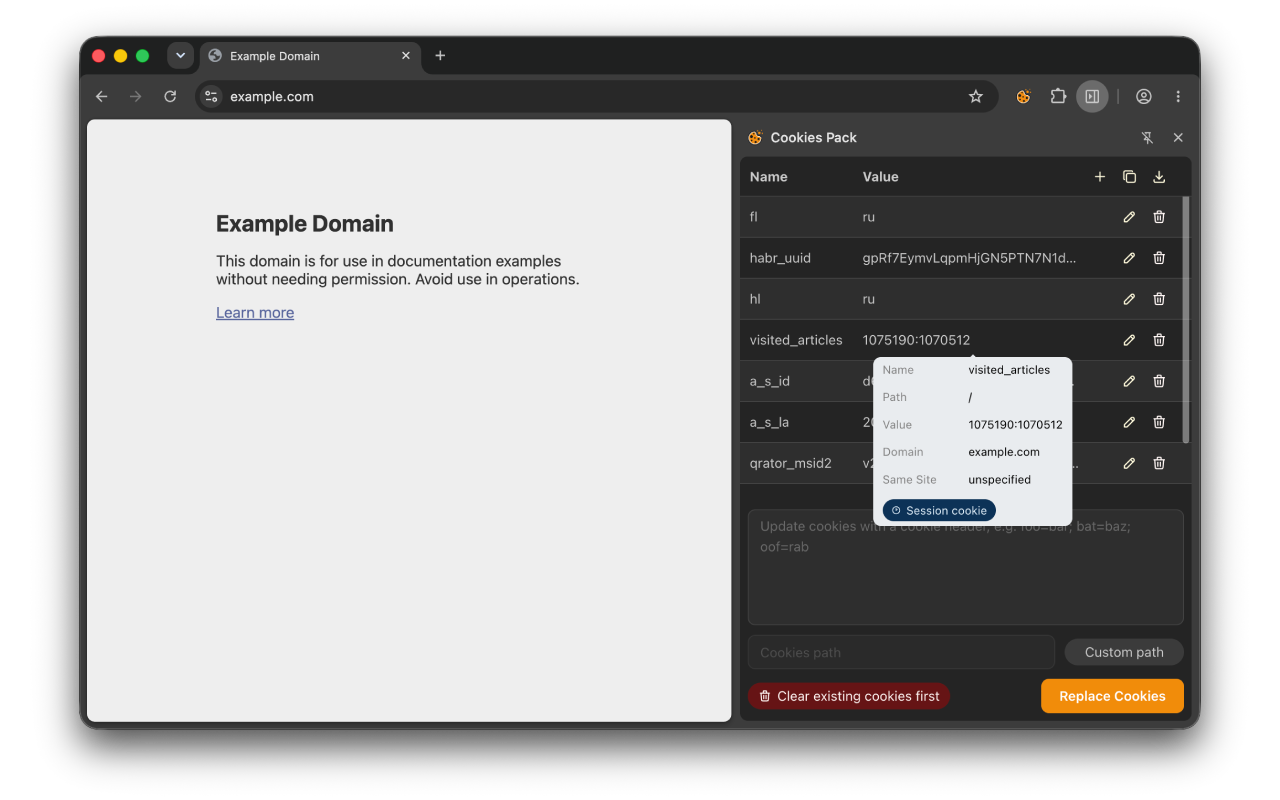Download cookies with the export icon

click(1159, 177)
